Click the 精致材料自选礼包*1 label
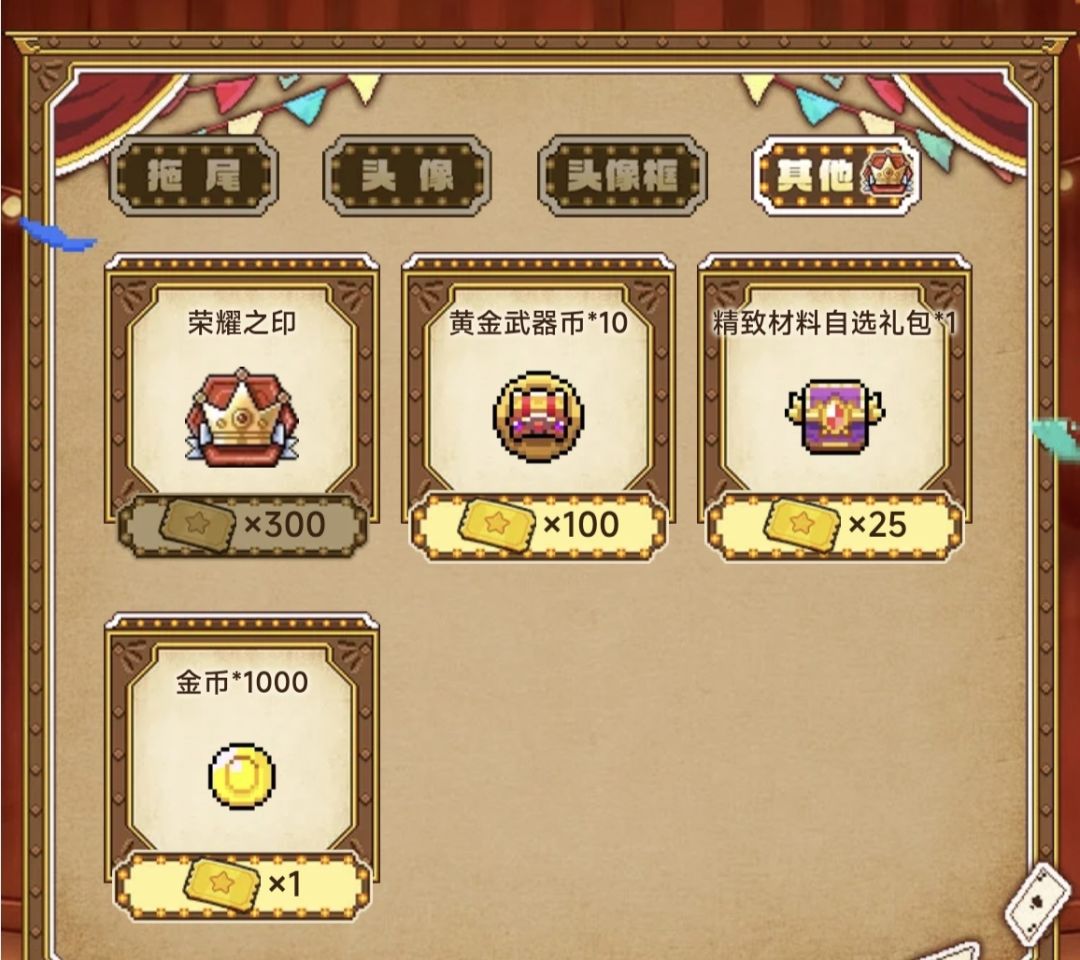The image size is (1080, 960). [835, 323]
